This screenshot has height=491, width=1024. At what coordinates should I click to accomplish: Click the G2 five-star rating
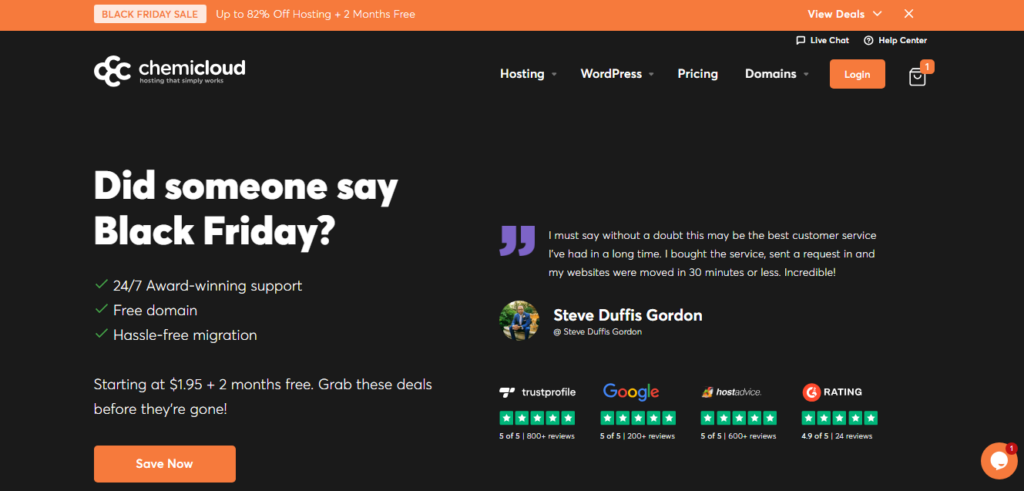click(840, 418)
